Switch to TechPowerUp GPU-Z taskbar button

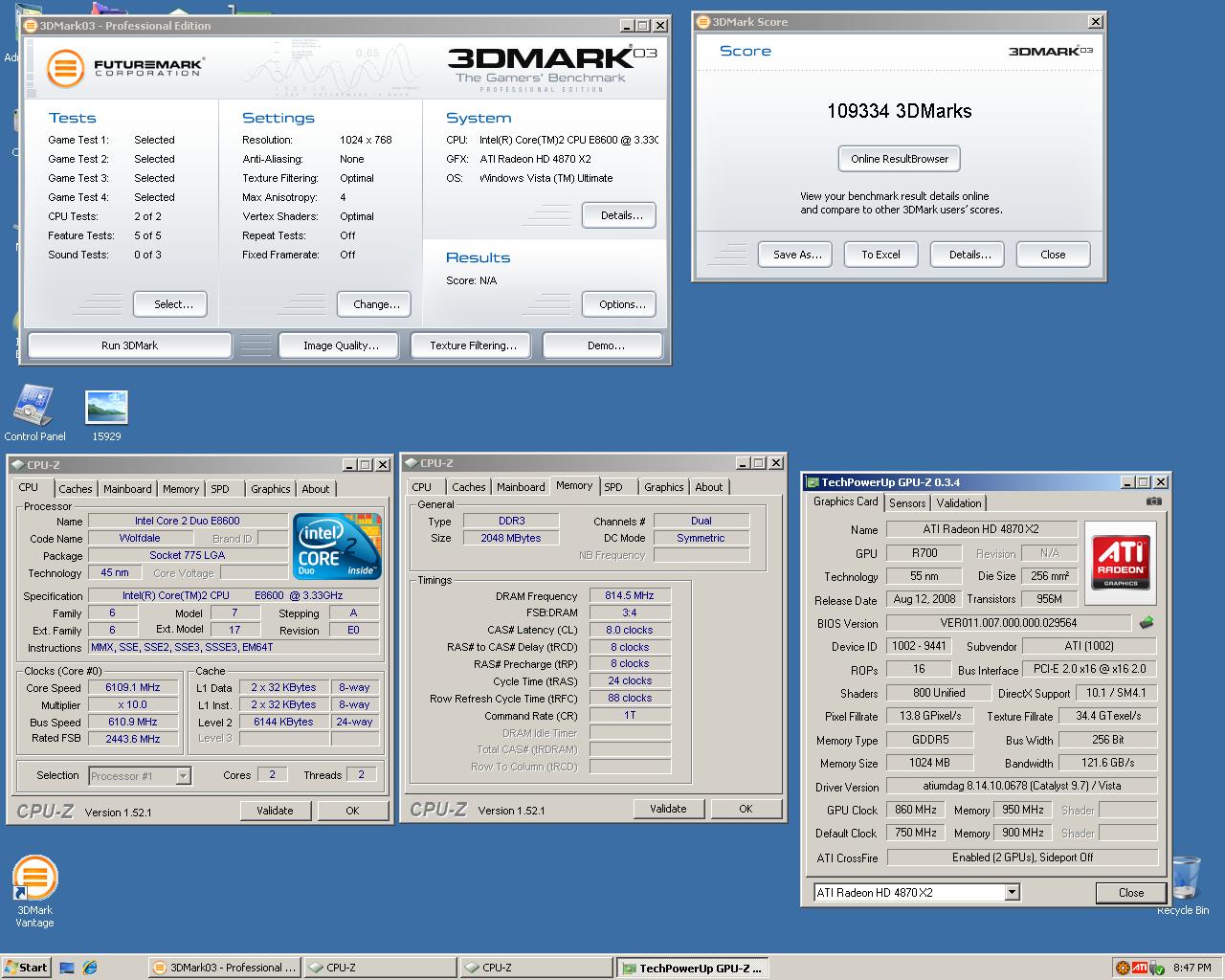click(x=693, y=968)
